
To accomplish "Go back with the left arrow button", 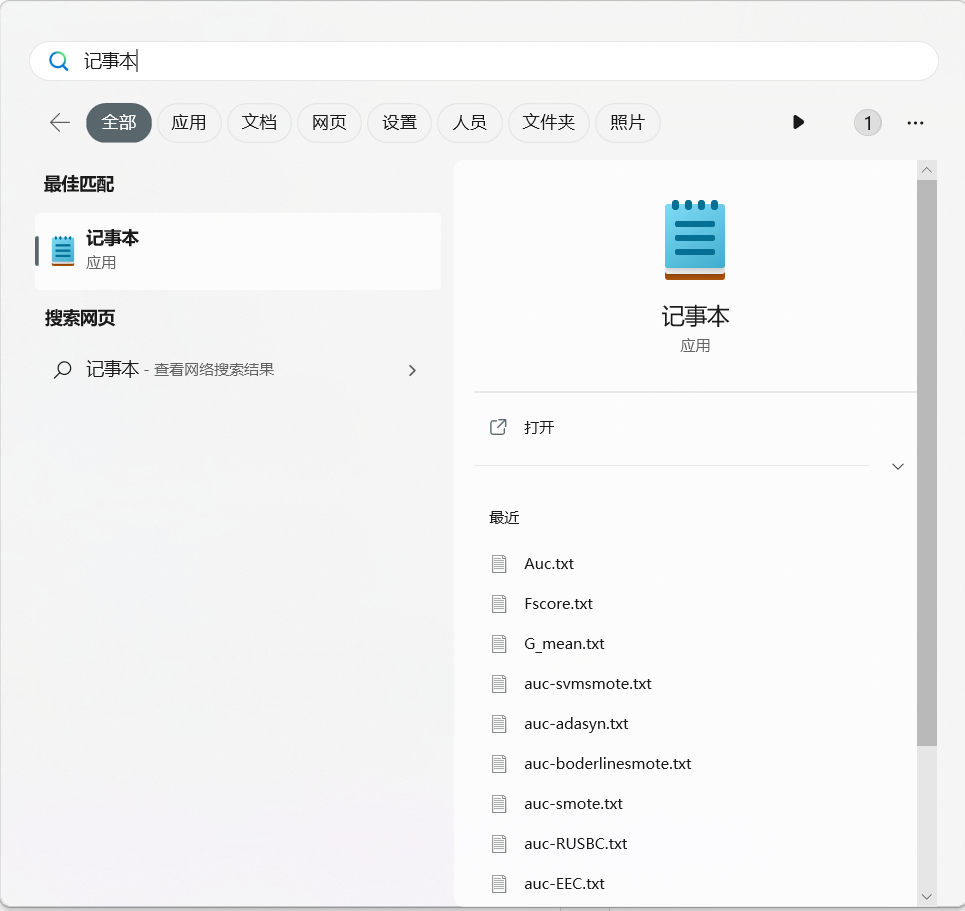I will click(x=60, y=122).
